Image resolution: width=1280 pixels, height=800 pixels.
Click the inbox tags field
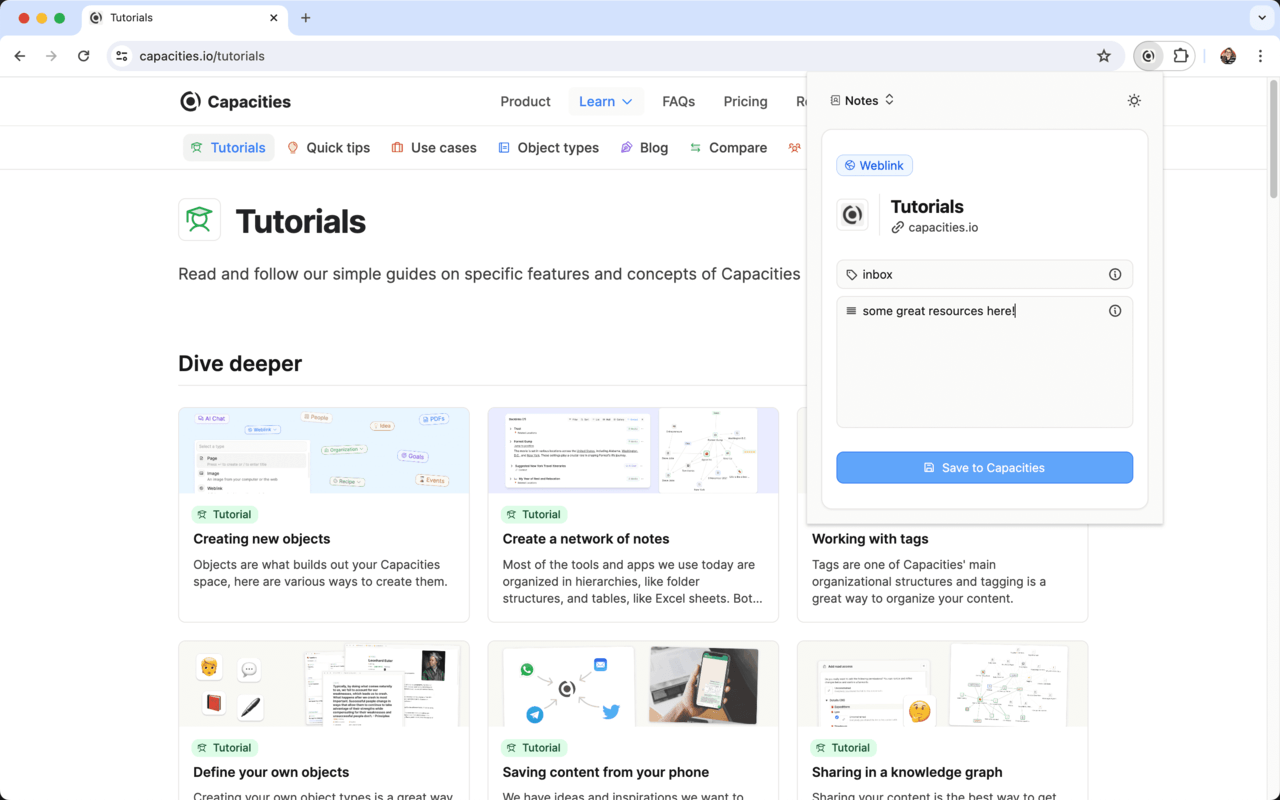985,274
